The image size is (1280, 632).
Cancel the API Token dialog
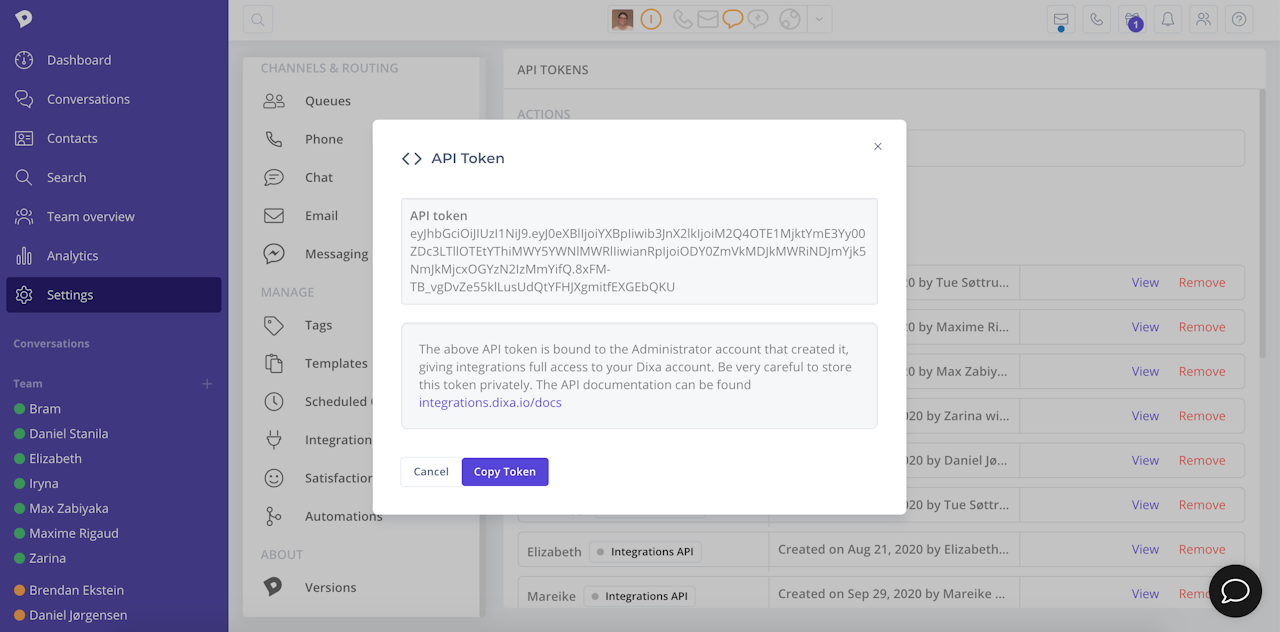point(431,472)
